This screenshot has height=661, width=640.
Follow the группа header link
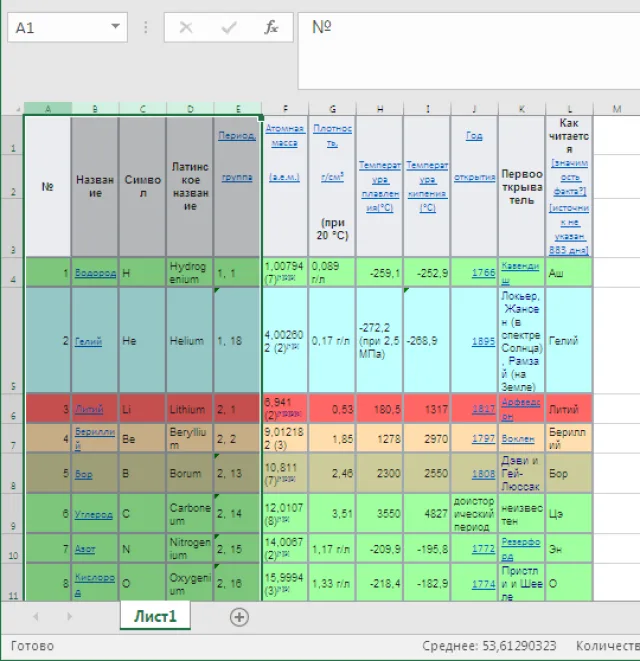click(237, 177)
